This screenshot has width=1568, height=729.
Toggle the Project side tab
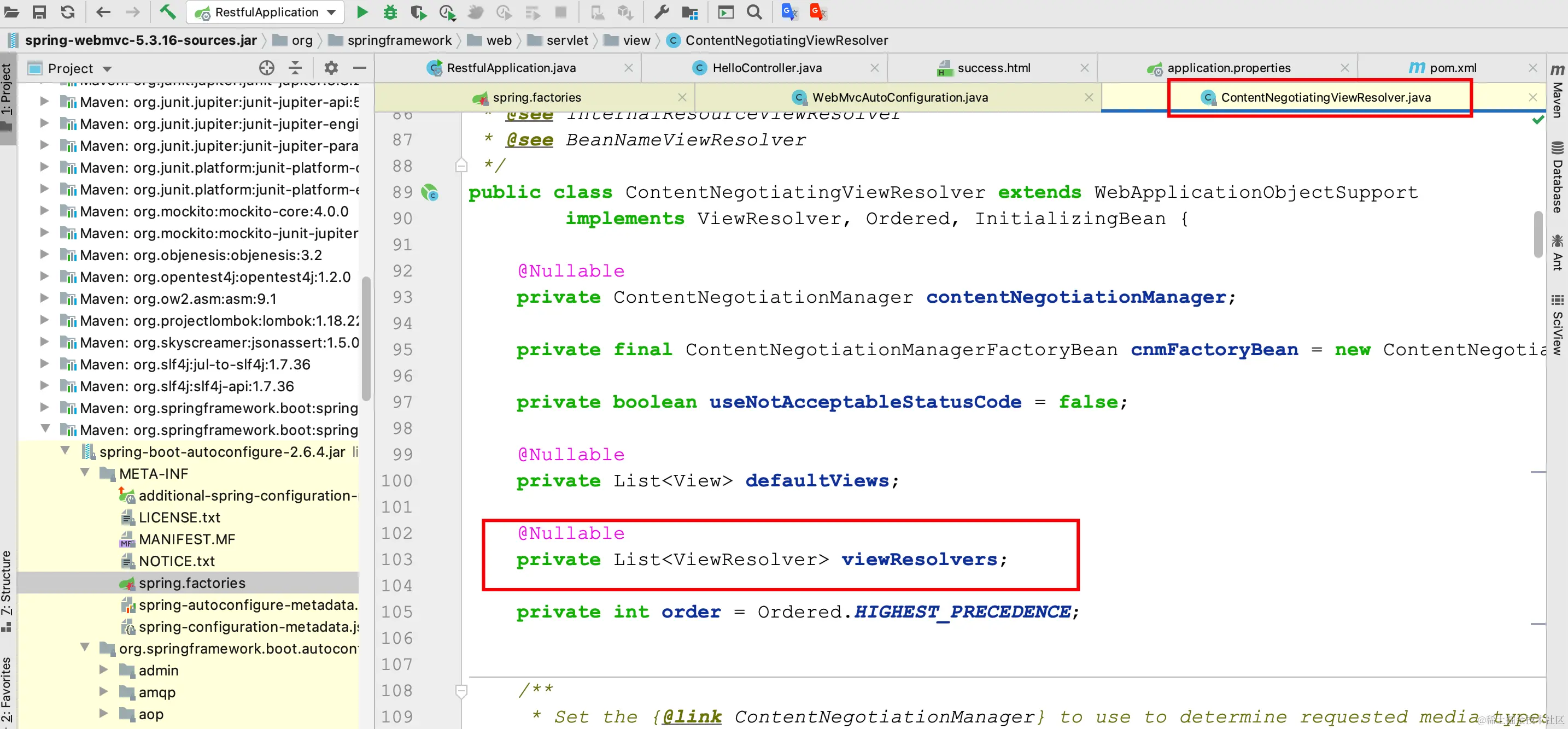coord(7,97)
